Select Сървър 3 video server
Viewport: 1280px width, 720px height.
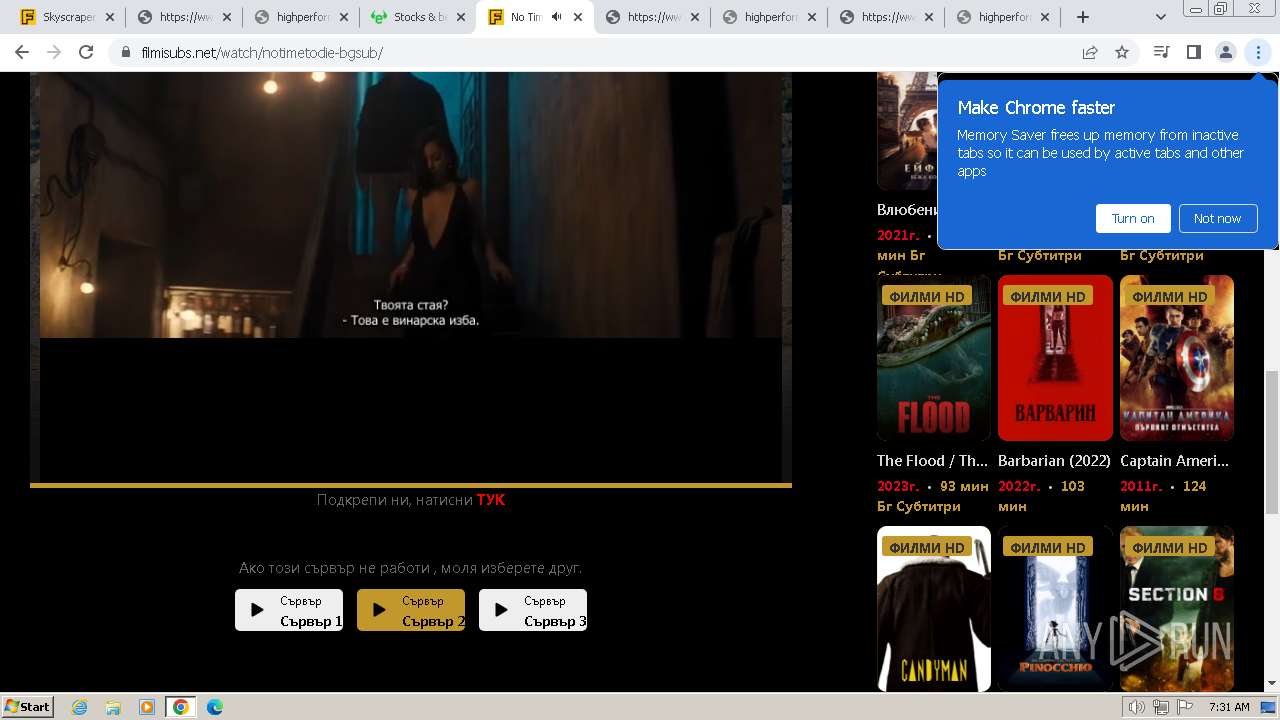point(533,610)
